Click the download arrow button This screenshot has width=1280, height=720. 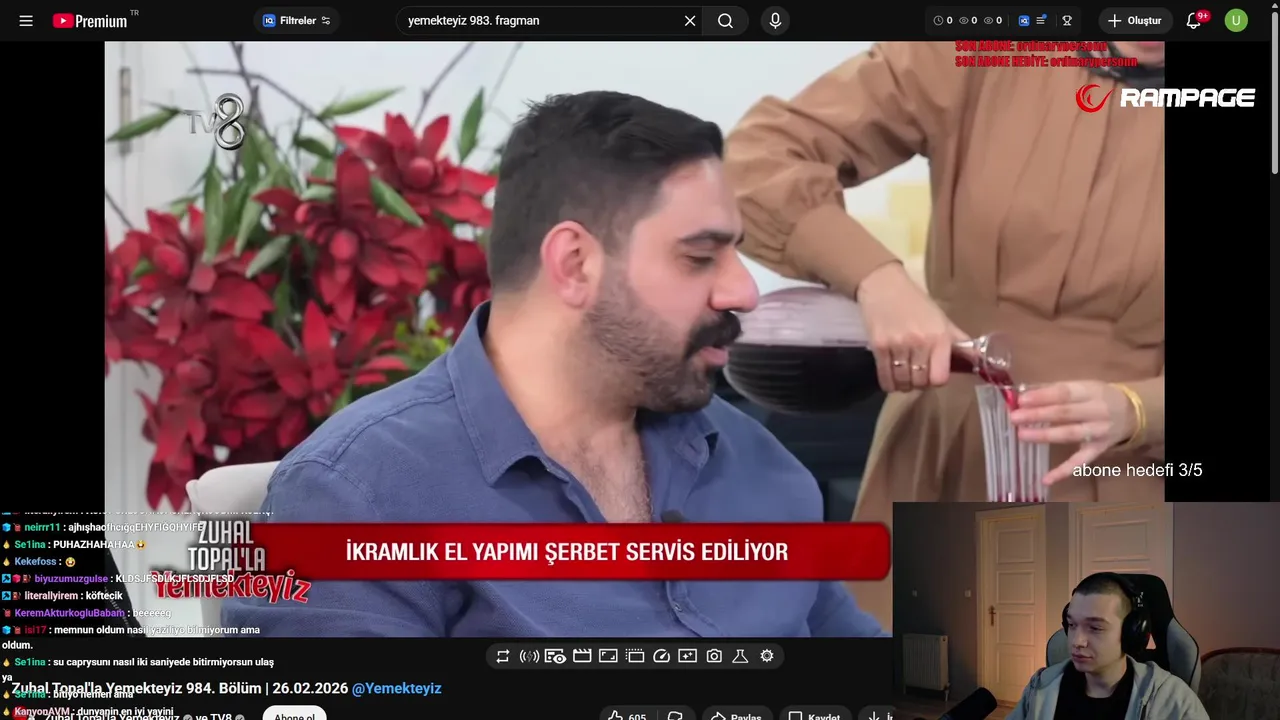point(876,715)
